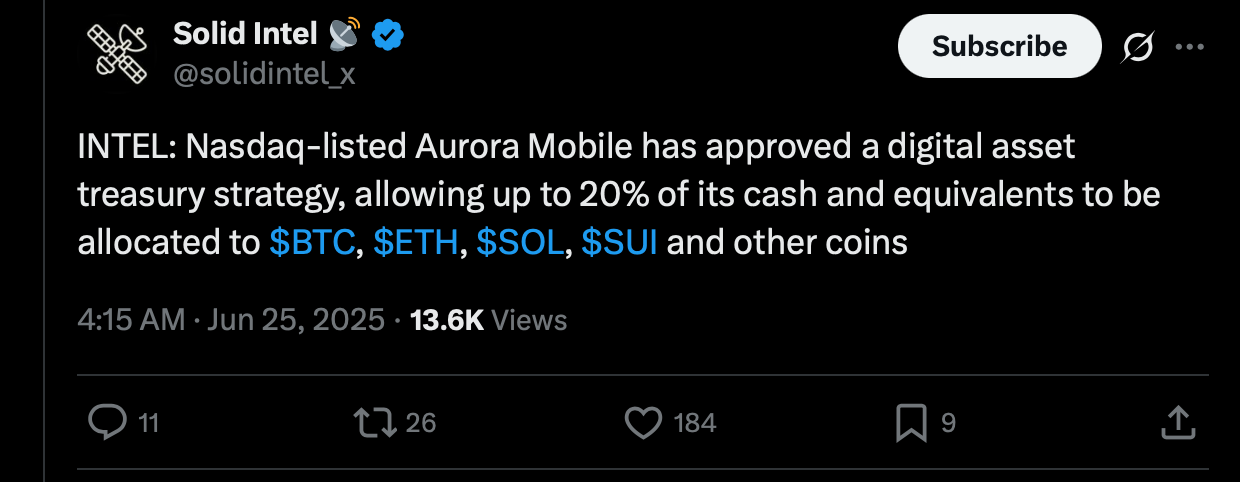Open the three-dot more options menu

1189,46
